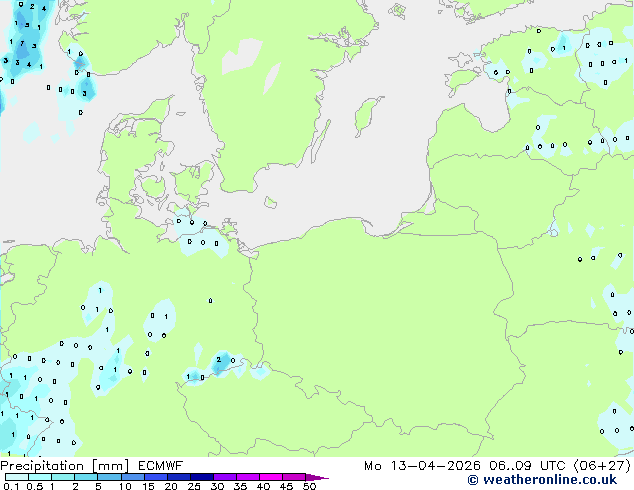The height and width of the screenshot is (490, 634).
Task: Click the 'Precipitation' title text
Action: 42,466
